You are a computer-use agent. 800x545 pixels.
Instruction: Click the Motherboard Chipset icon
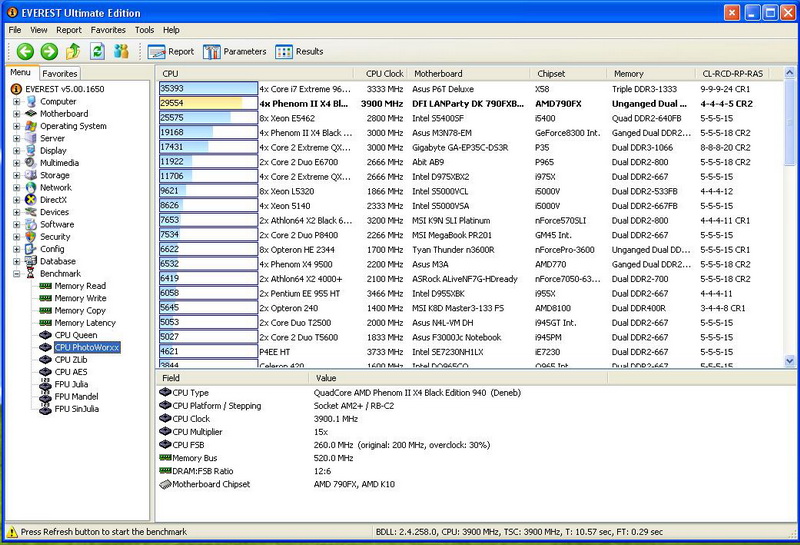click(x=165, y=484)
